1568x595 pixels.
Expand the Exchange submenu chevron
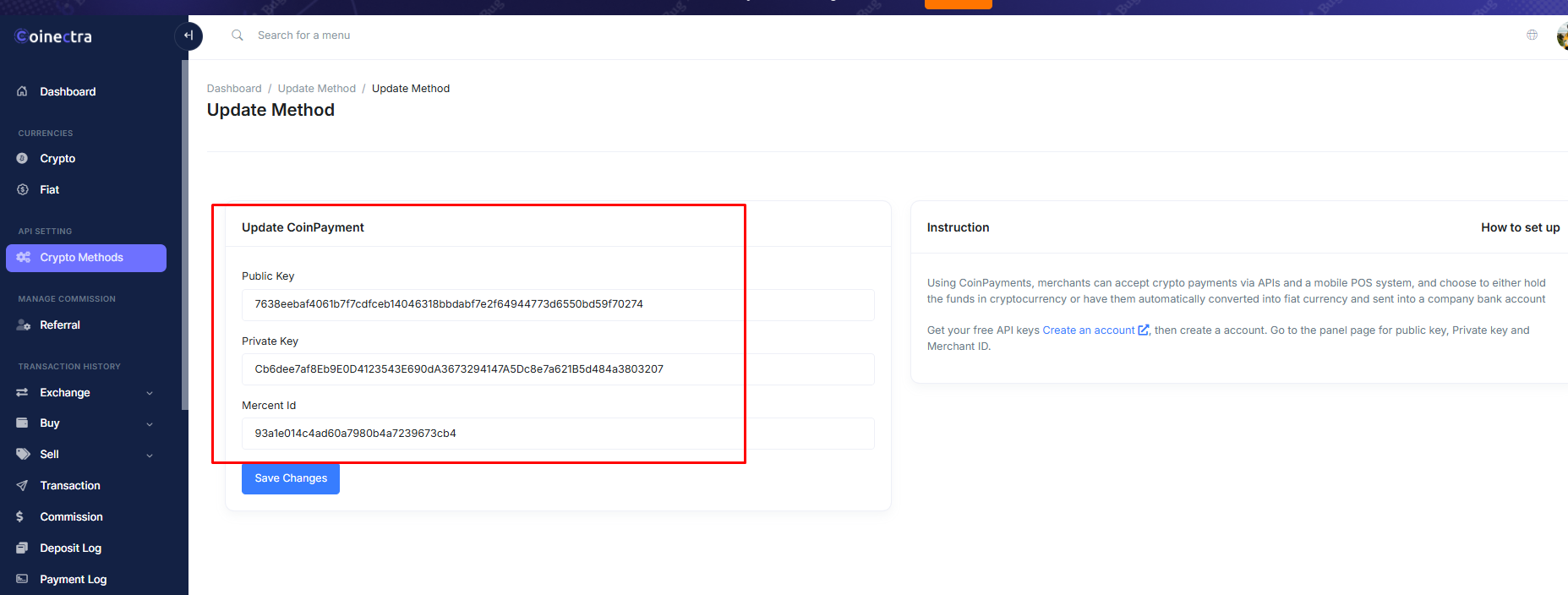click(150, 393)
